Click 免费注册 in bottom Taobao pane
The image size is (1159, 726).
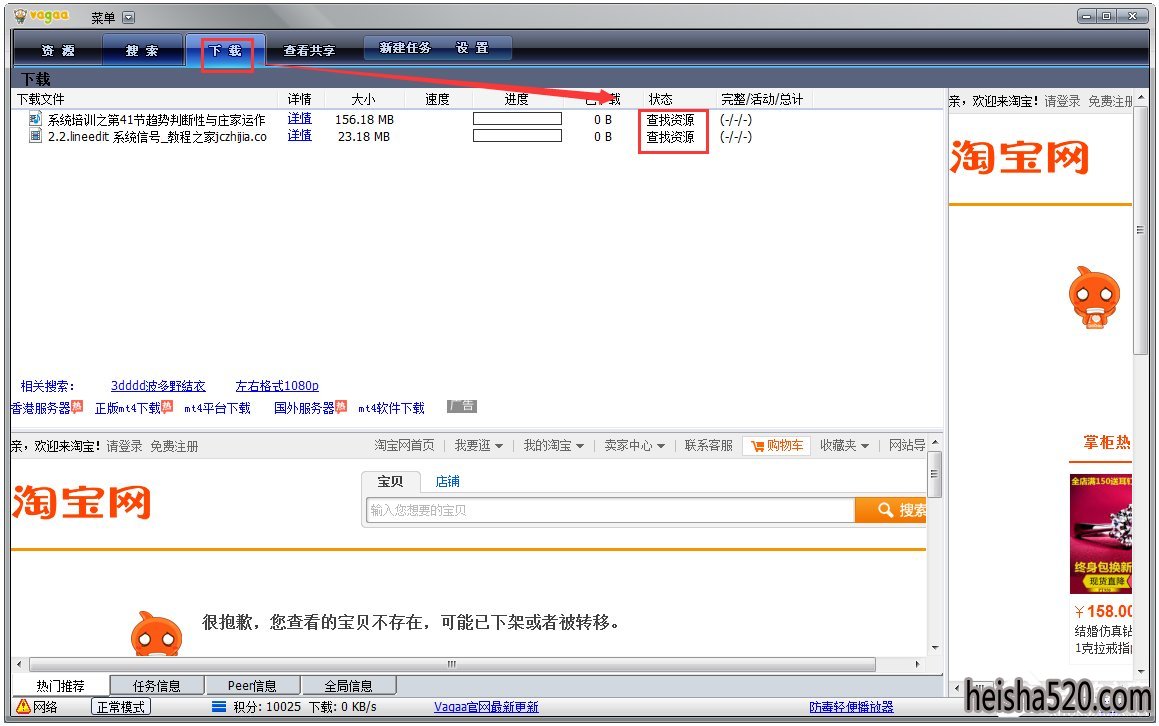click(x=174, y=447)
